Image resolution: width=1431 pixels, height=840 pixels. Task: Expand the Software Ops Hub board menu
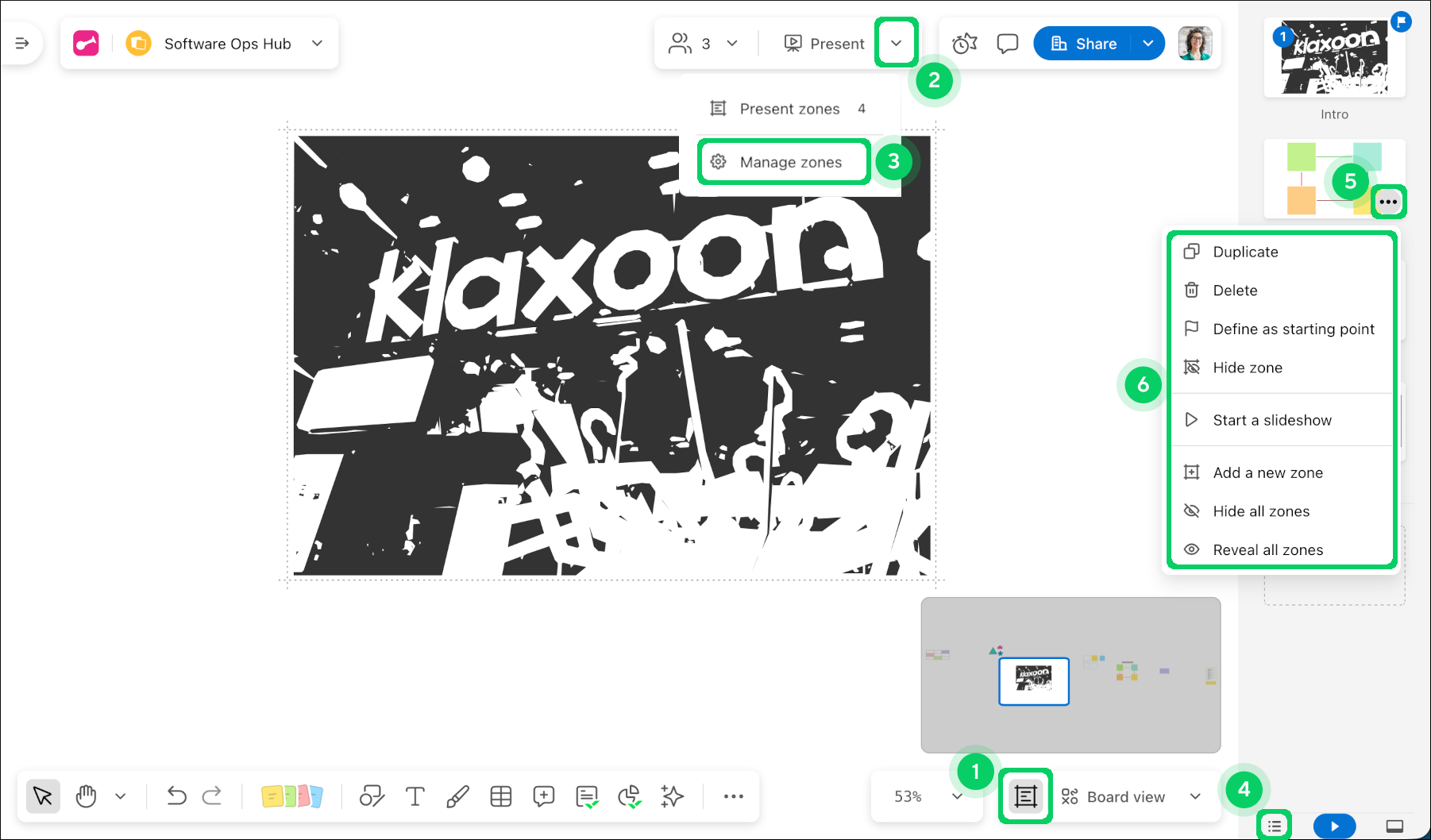click(x=317, y=44)
